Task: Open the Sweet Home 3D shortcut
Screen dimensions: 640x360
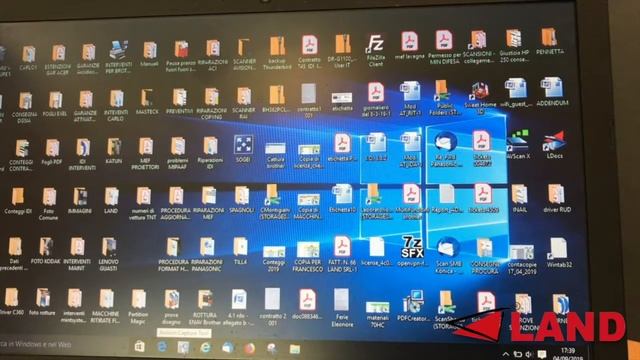Action: point(480,92)
